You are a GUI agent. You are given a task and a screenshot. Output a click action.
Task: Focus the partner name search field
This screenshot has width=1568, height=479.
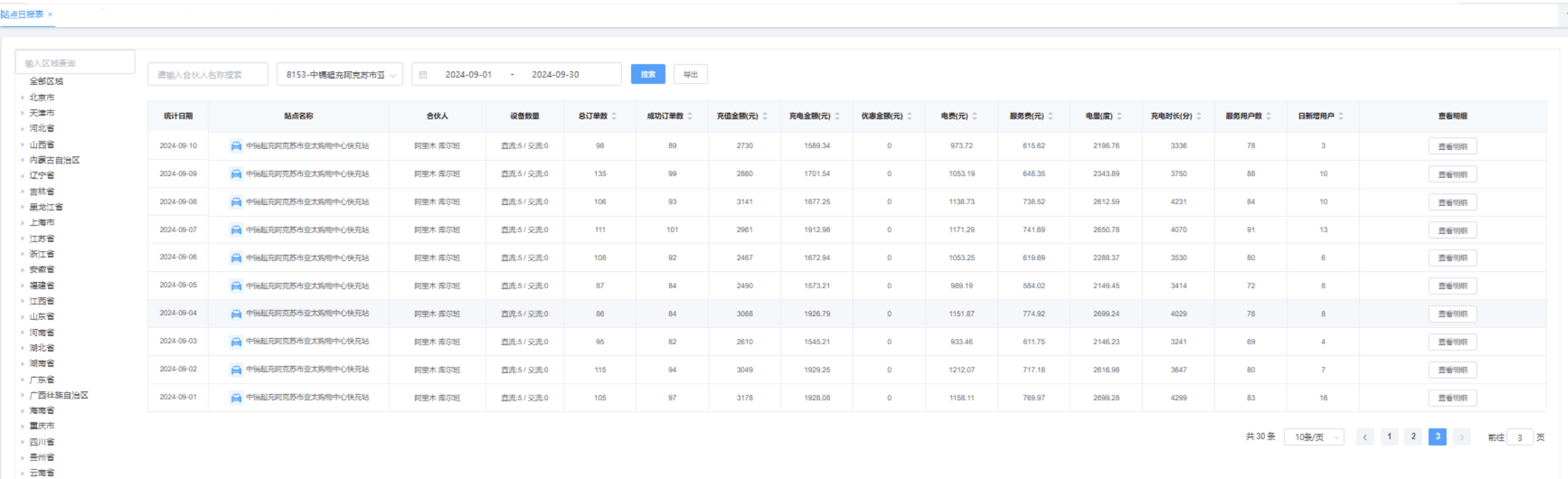(x=208, y=75)
